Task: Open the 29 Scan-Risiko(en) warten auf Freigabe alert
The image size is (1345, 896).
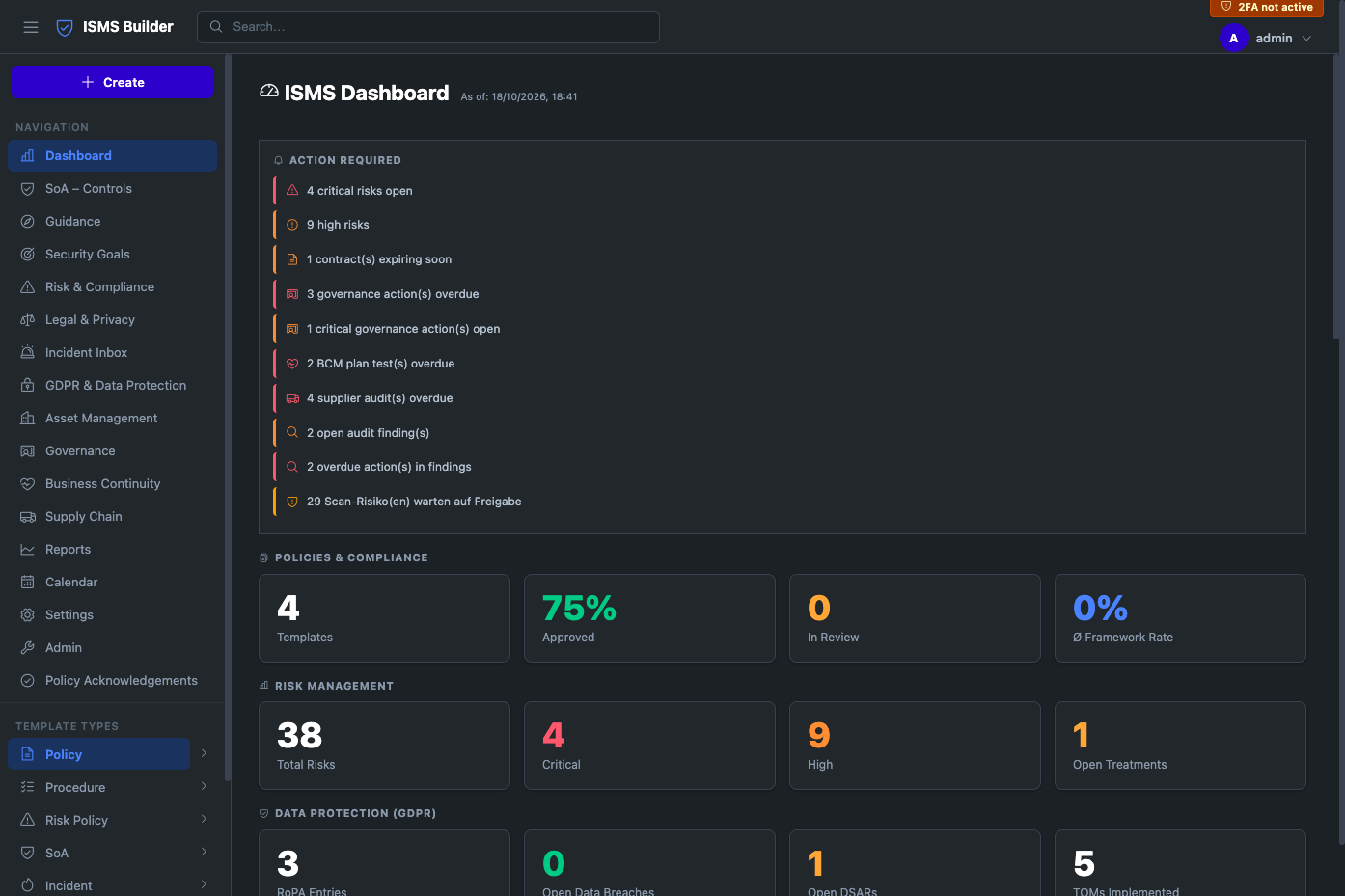Action: 782,502
